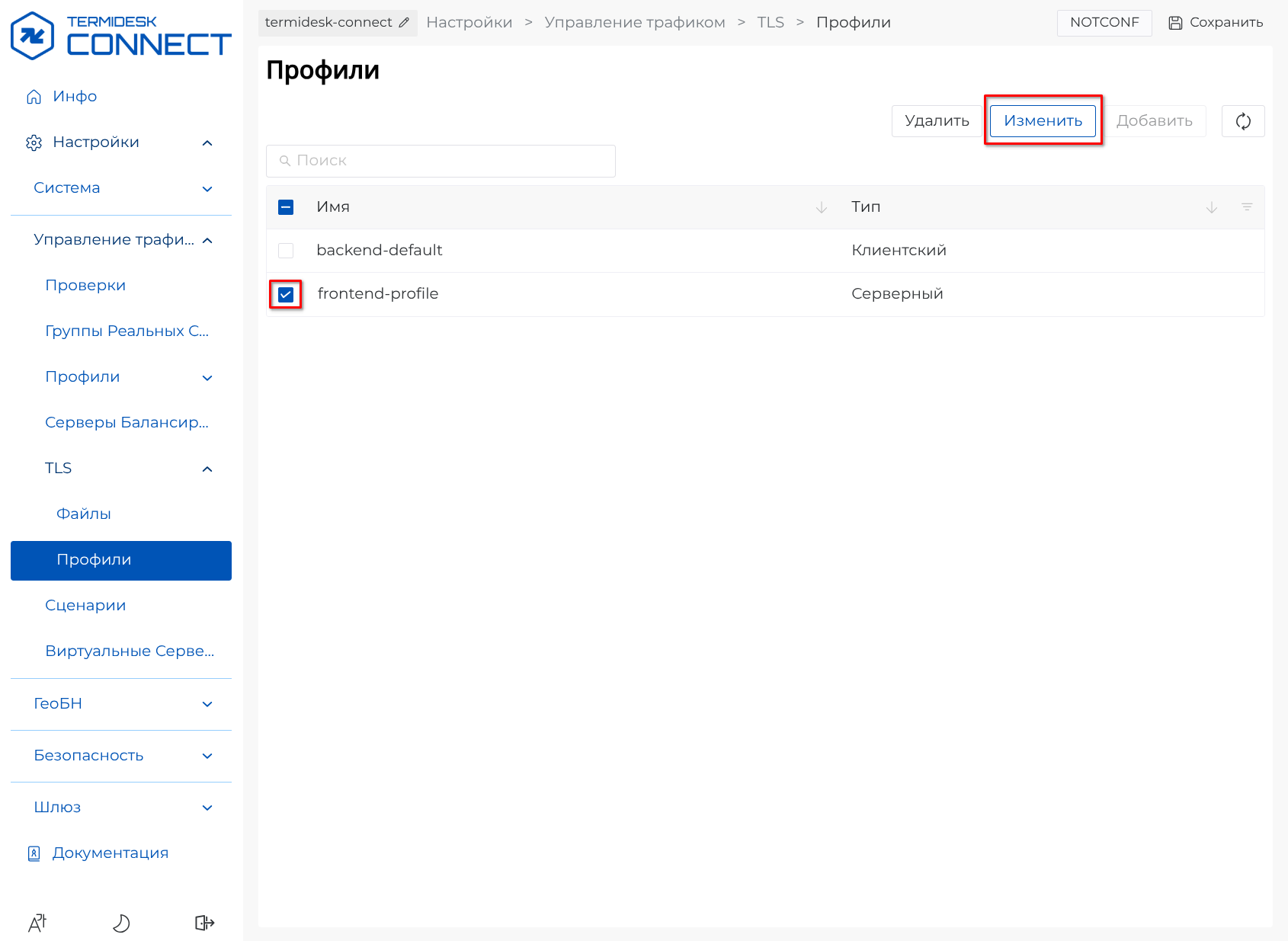Click the Удалить button
The height and width of the screenshot is (941, 1288).
point(937,121)
